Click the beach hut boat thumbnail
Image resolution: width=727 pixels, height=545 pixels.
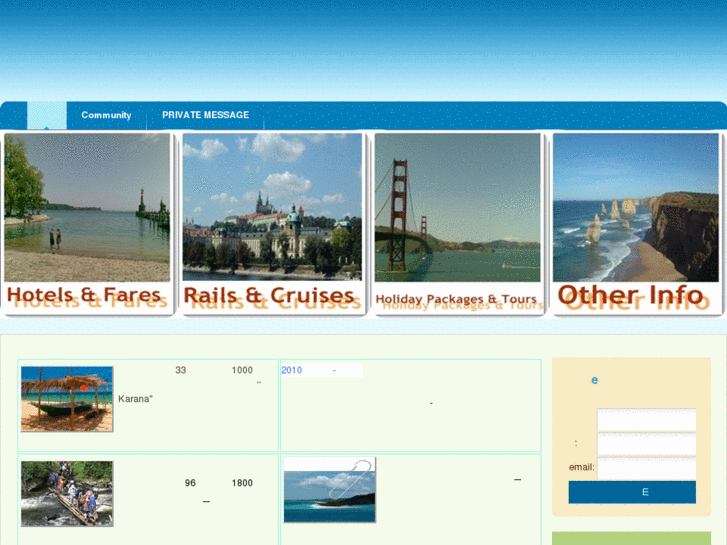point(67,399)
